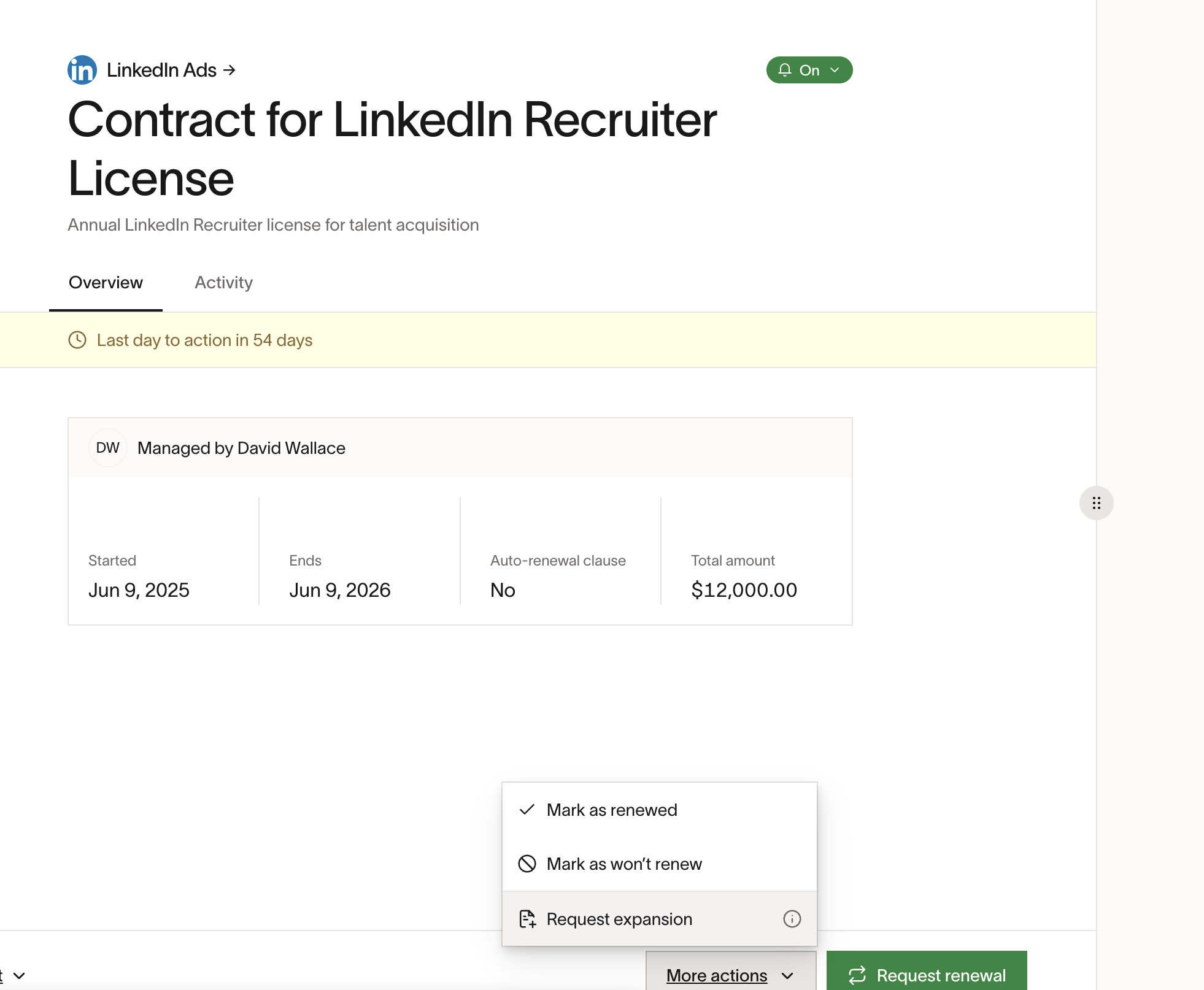Select Mark as renewed menu item
Viewport: 1204px width, 990px height.
point(660,810)
